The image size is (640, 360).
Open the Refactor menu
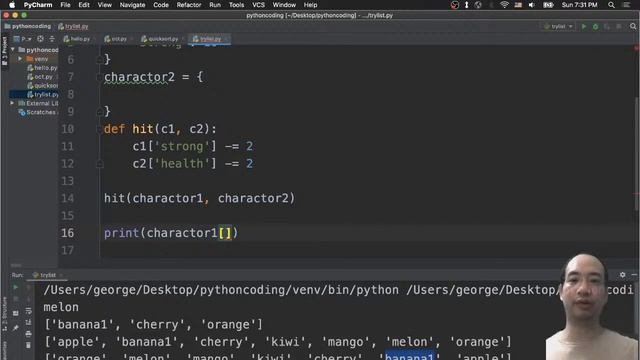pos(189,5)
